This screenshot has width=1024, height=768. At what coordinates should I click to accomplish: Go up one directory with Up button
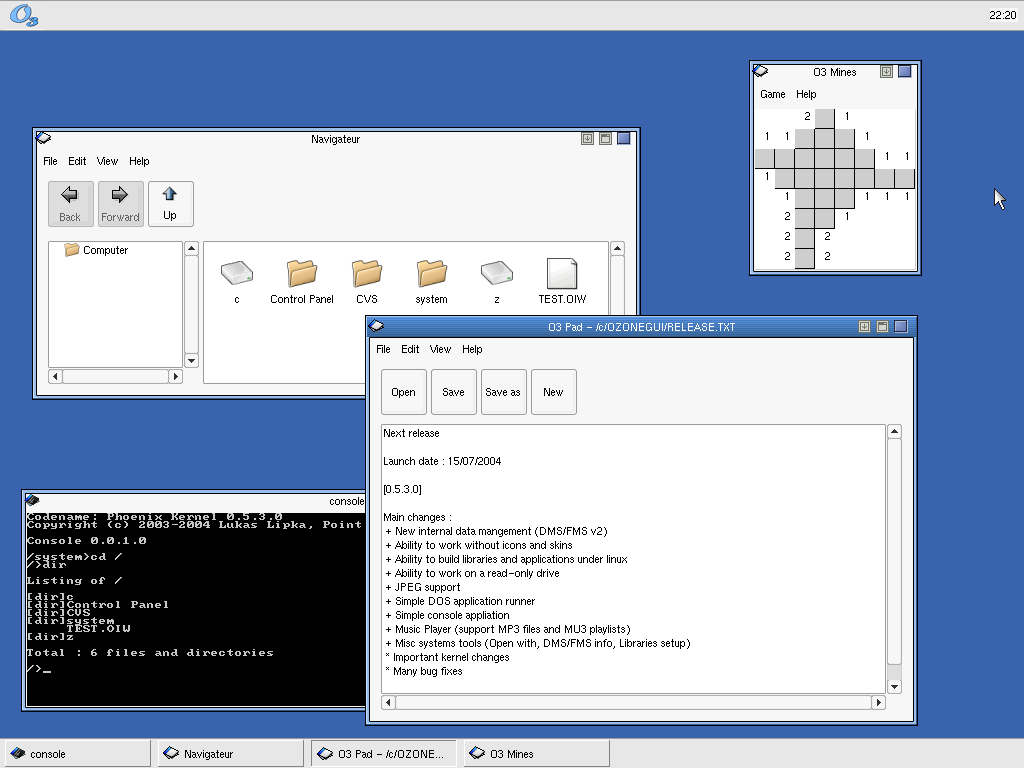[x=170, y=203]
